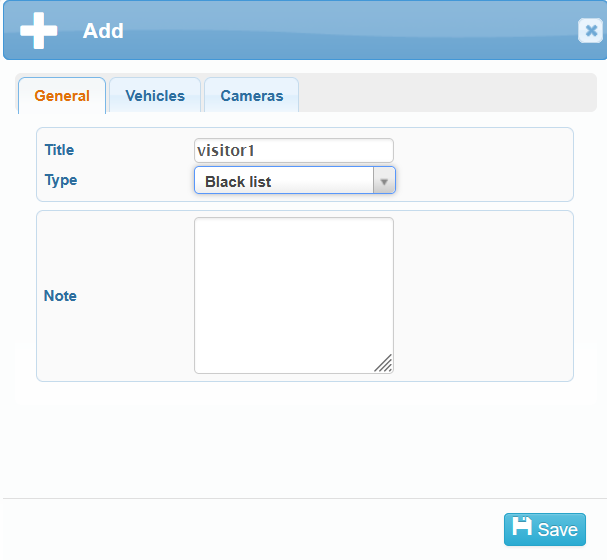607x560 pixels.
Task: Switch to the General tab
Action: click(x=62, y=96)
